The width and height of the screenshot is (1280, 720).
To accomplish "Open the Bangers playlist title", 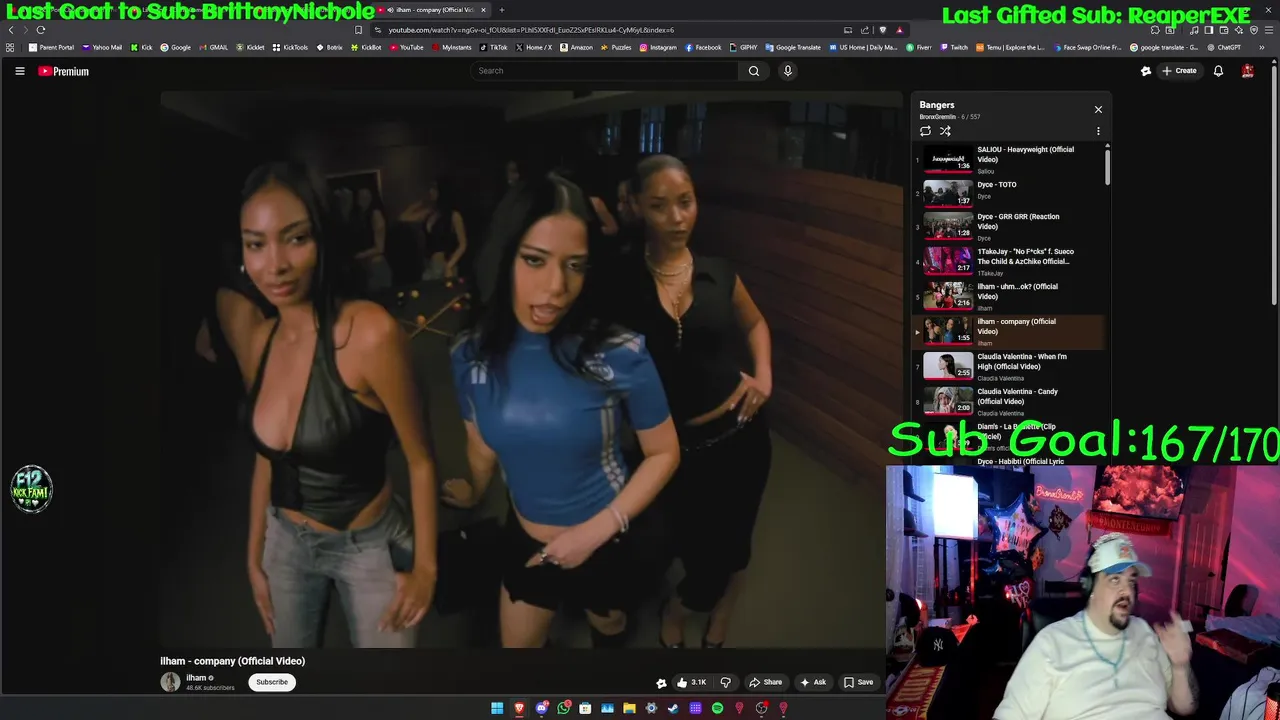I will click(x=937, y=105).
